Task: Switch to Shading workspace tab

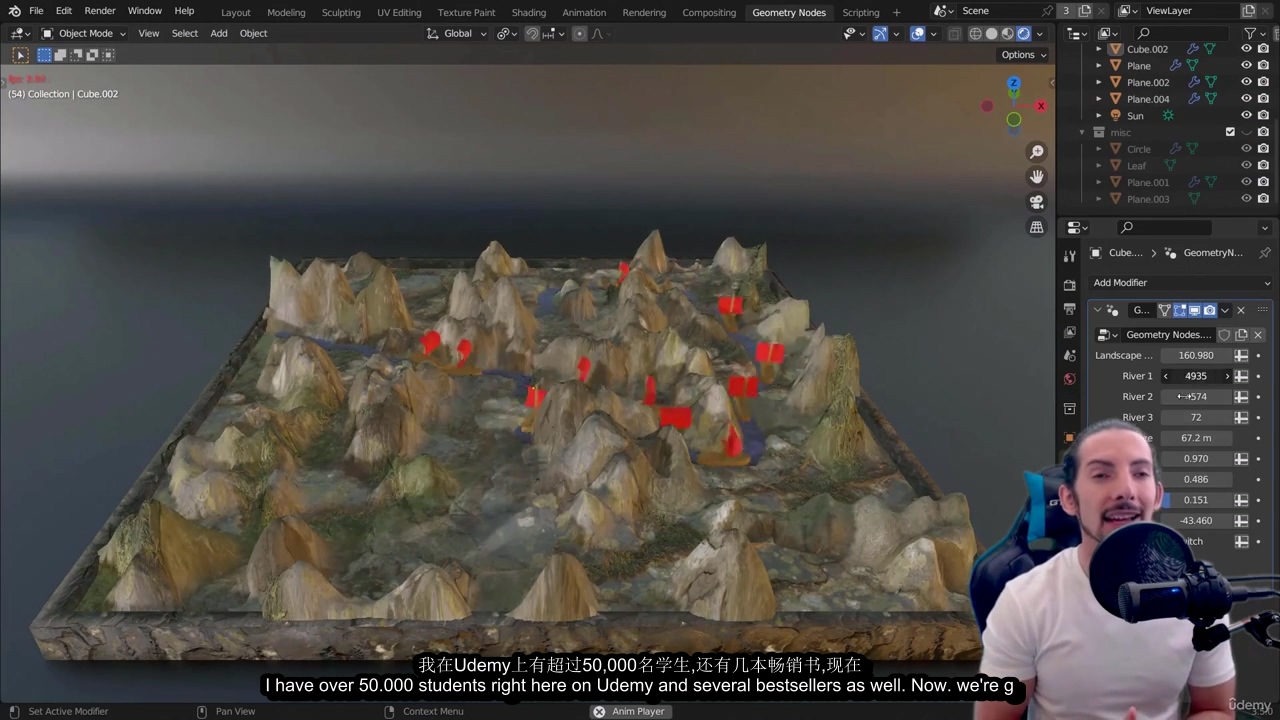Action: pos(529,12)
